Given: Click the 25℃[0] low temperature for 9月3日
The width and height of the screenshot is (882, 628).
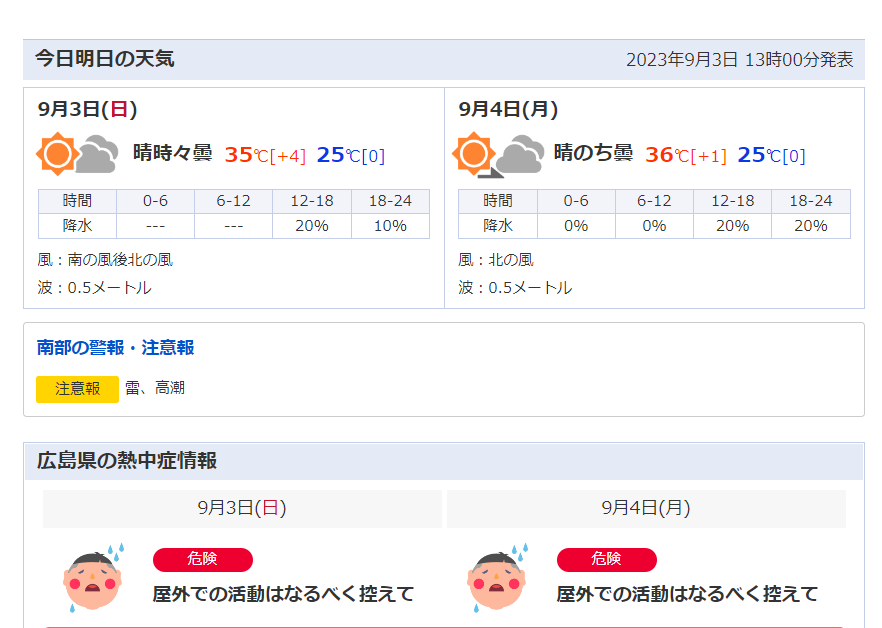Looking at the screenshot, I should (351, 155).
